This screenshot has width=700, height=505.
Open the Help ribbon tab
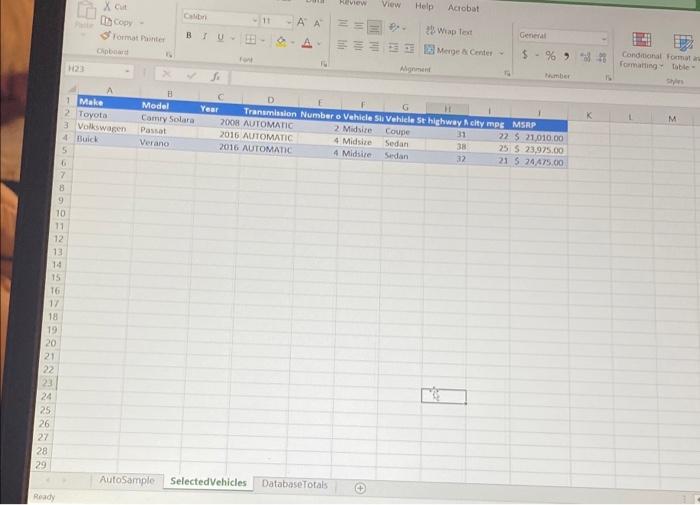coord(424,6)
